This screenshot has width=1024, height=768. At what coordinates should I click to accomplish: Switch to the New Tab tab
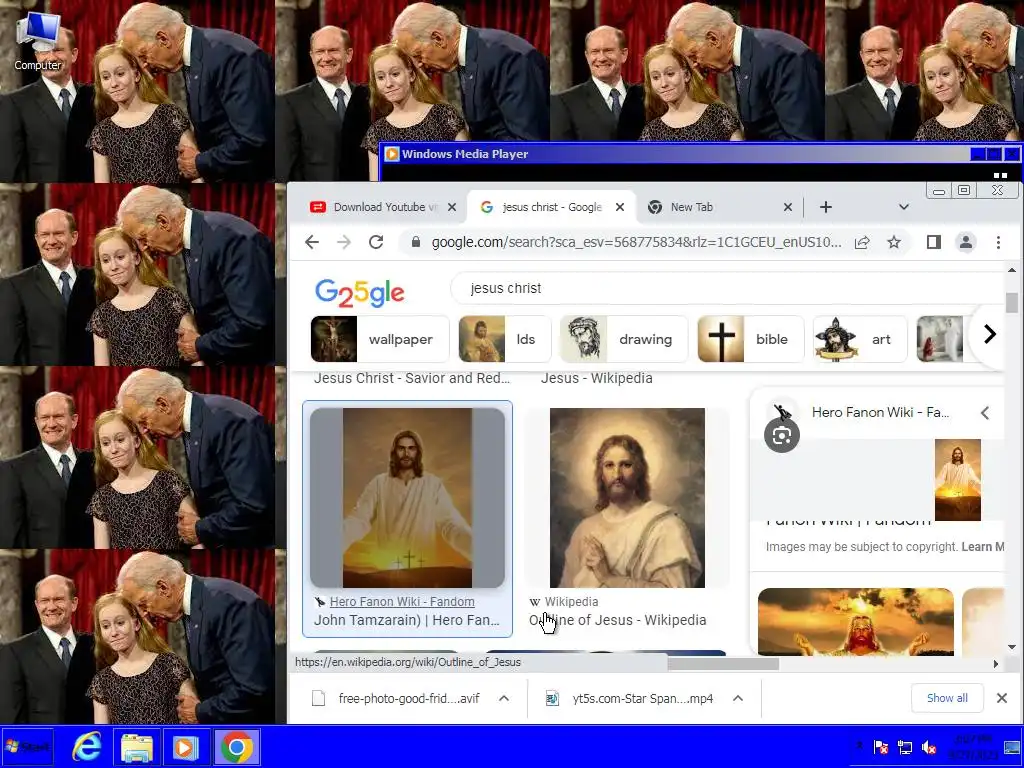click(718, 207)
